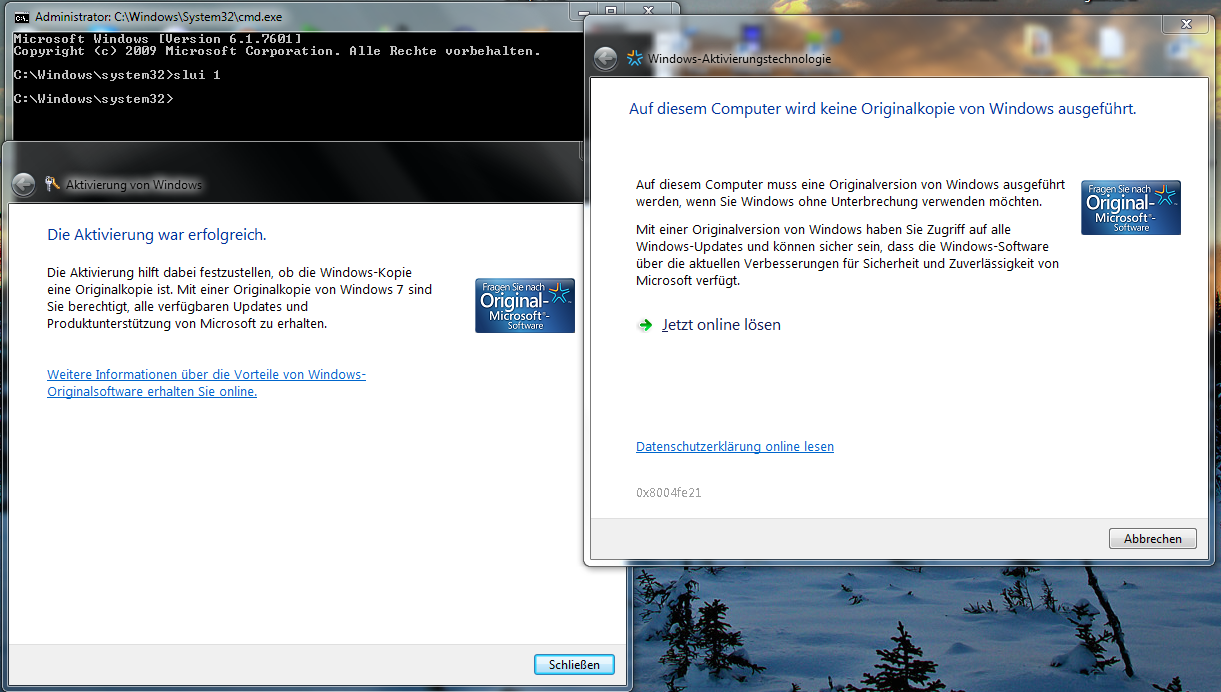Viewport: 1221px width, 692px height.
Task: Click the key icon beside Aktivierung von Windows
Action: coord(53,184)
